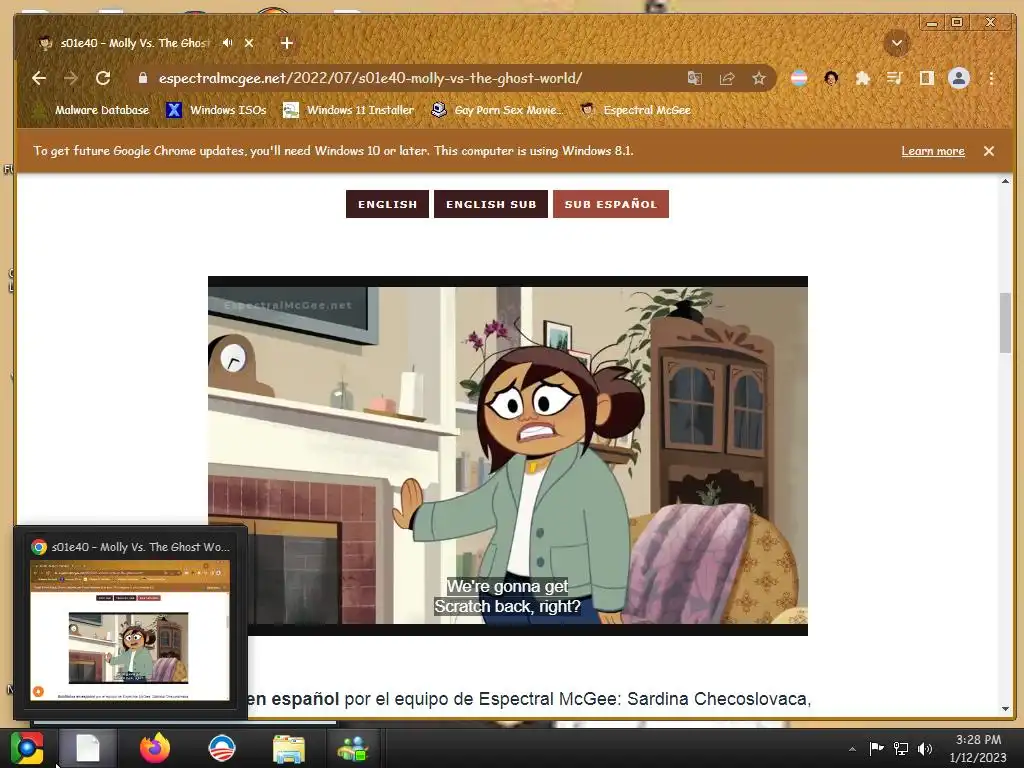Open the Chrome profile avatar

click(x=959, y=78)
